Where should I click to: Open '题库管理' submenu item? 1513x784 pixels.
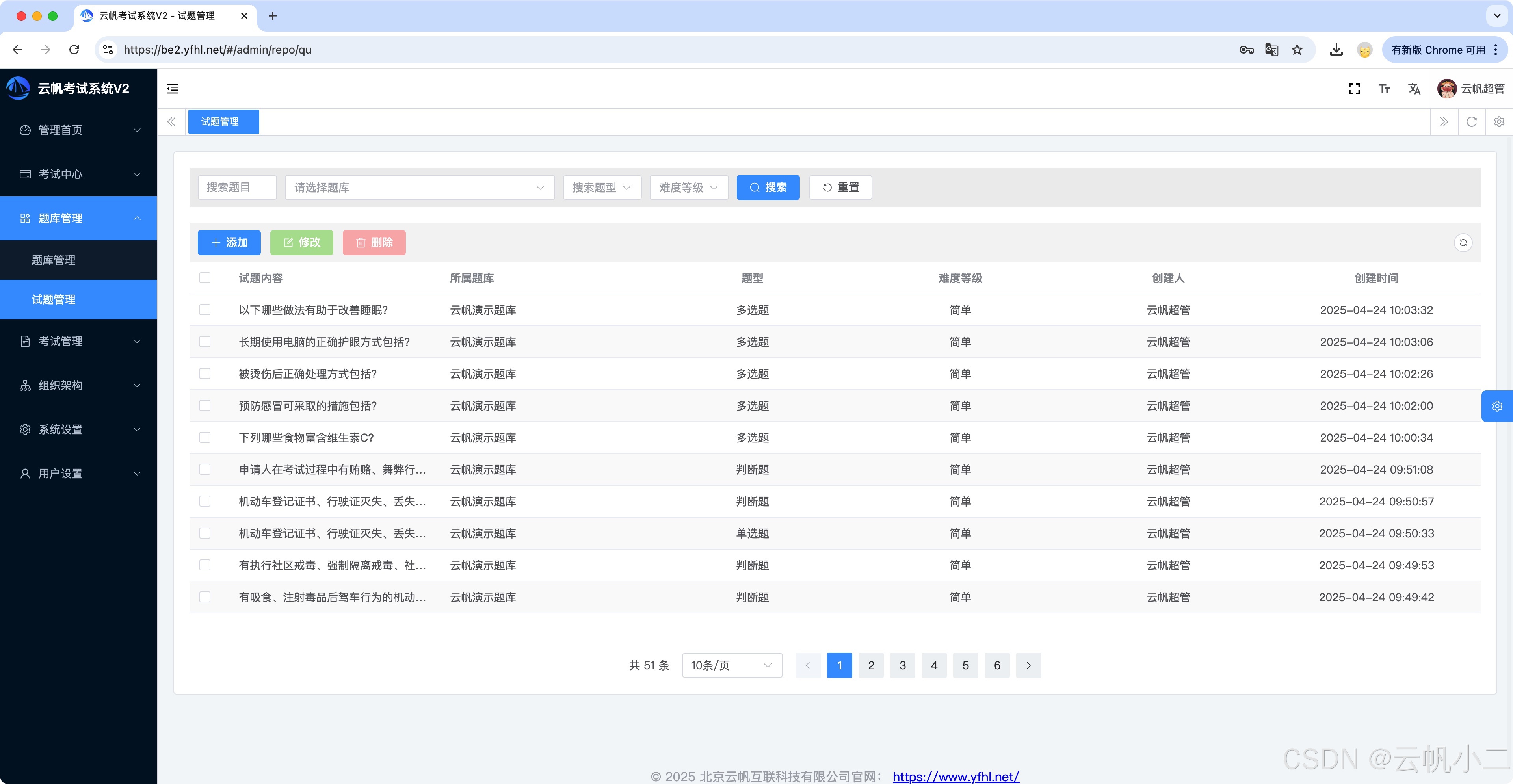pyautogui.click(x=54, y=260)
